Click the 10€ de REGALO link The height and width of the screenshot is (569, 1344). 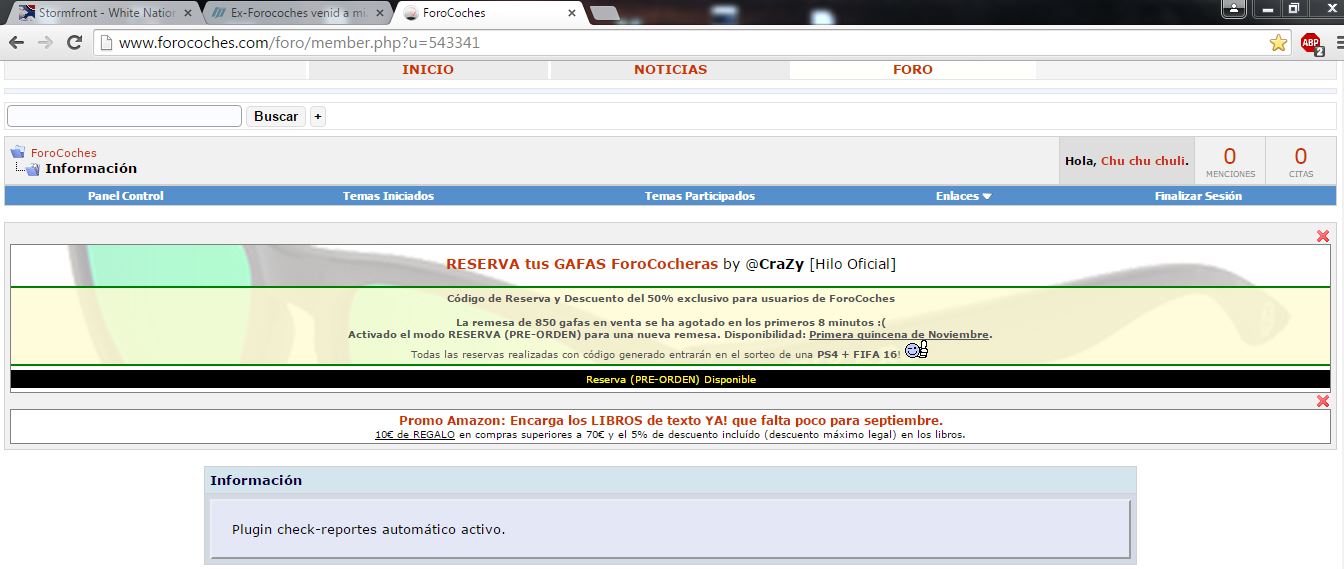(x=415, y=435)
